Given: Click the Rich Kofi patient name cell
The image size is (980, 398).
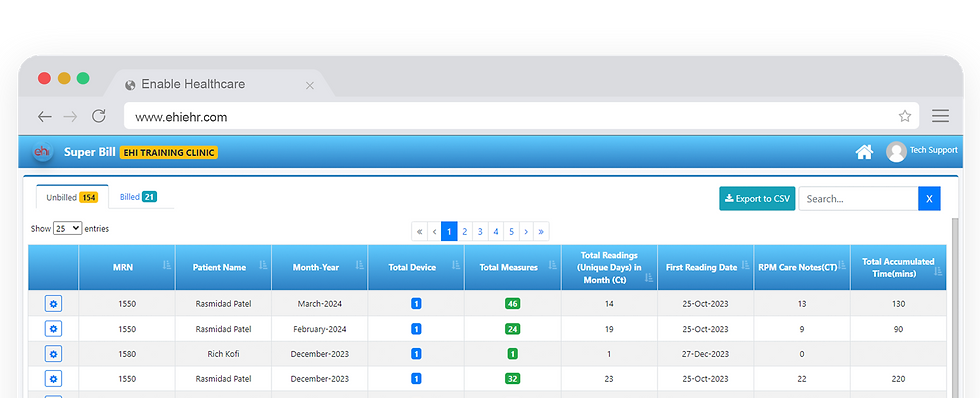Looking at the screenshot, I should [x=223, y=354].
